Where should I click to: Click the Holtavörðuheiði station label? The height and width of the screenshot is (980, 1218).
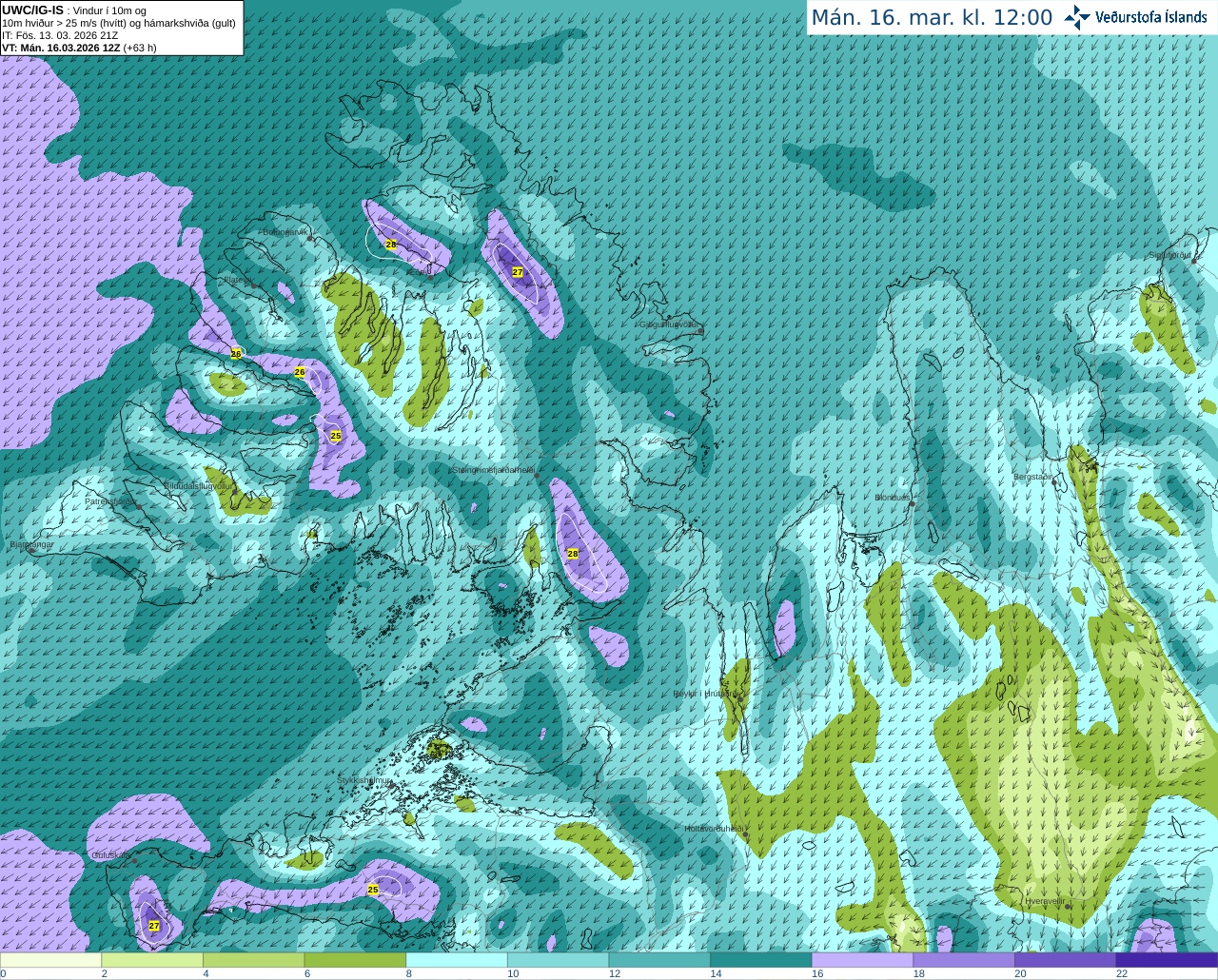click(714, 829)
